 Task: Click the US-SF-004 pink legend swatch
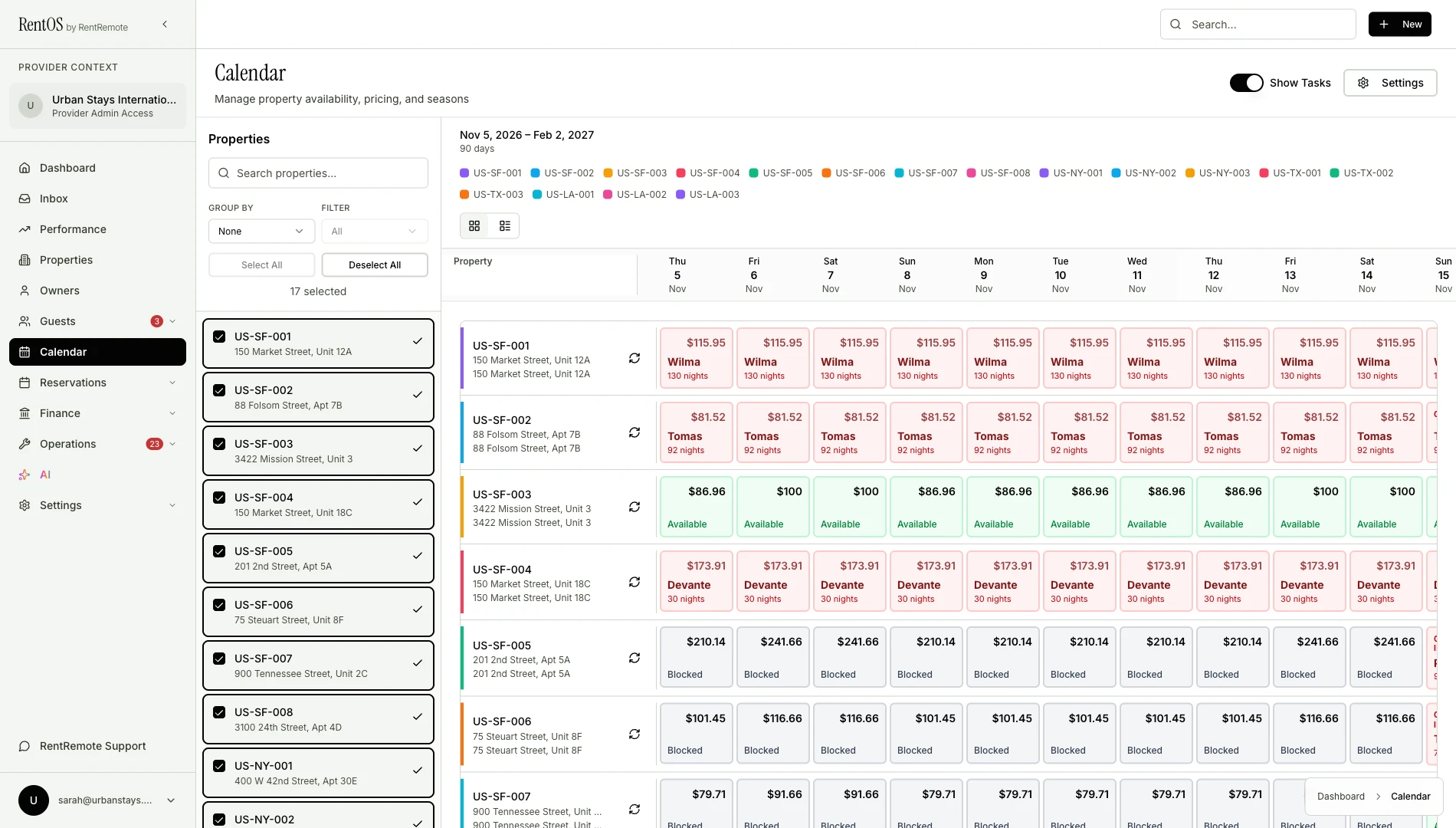click(680, 173)
